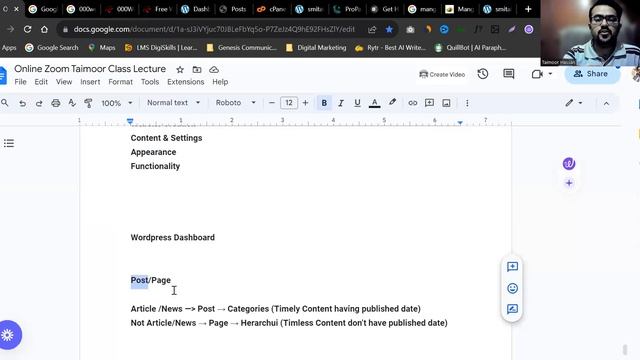Show the document outline
Image resolution: width=640 pixels, height=360 pixels.
pyautogui.click(x=9, y=143)
